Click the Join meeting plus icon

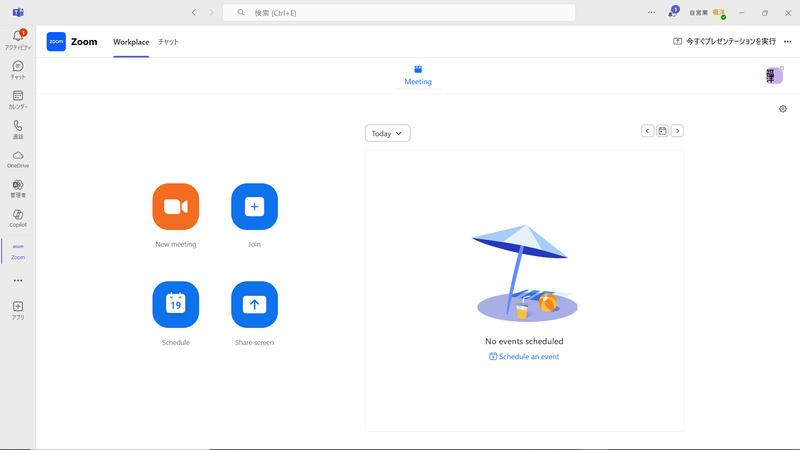click(x=254, y=207)
